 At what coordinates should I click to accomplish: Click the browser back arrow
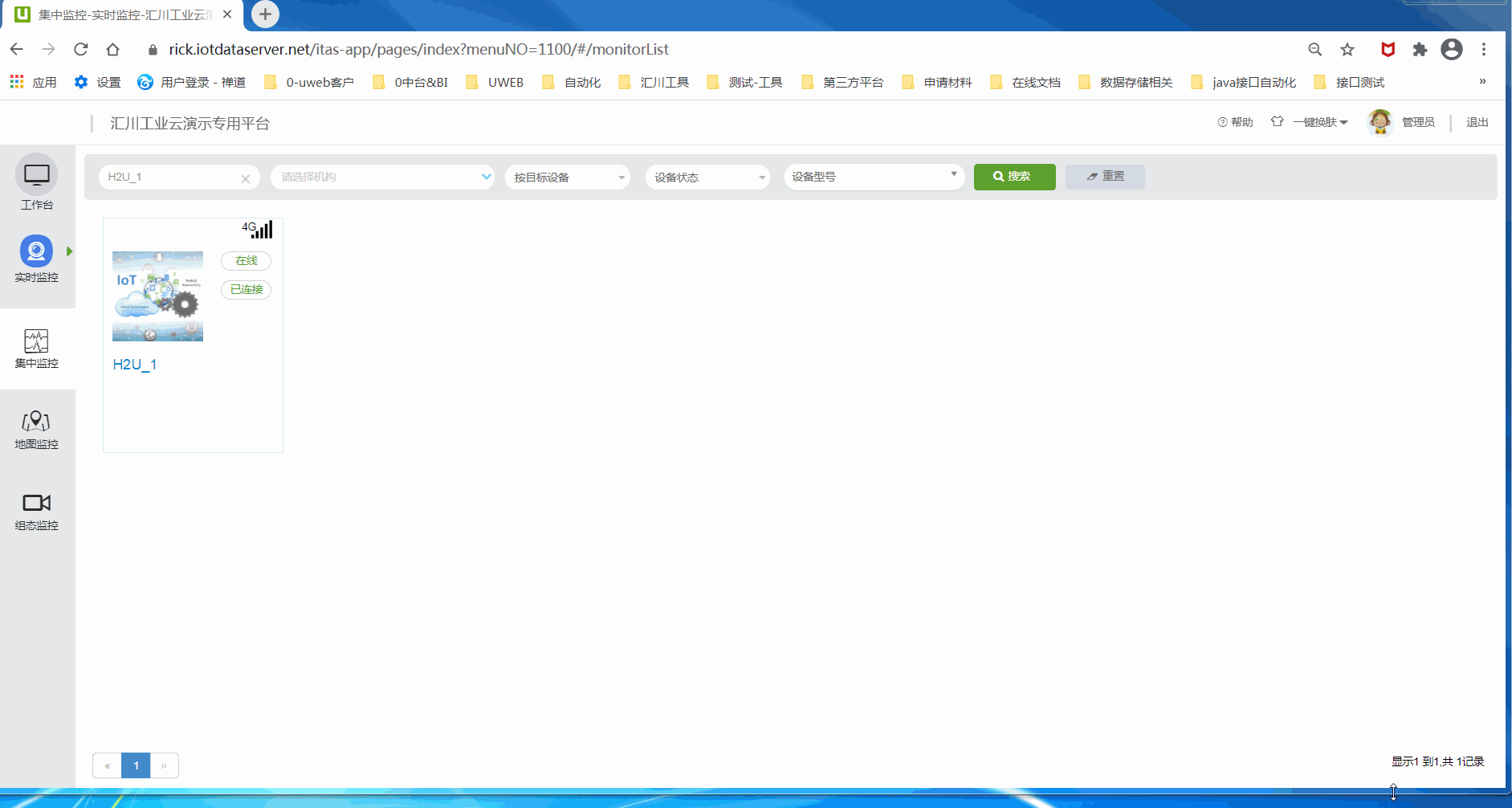pyautogui.click(x=17, y=49)
